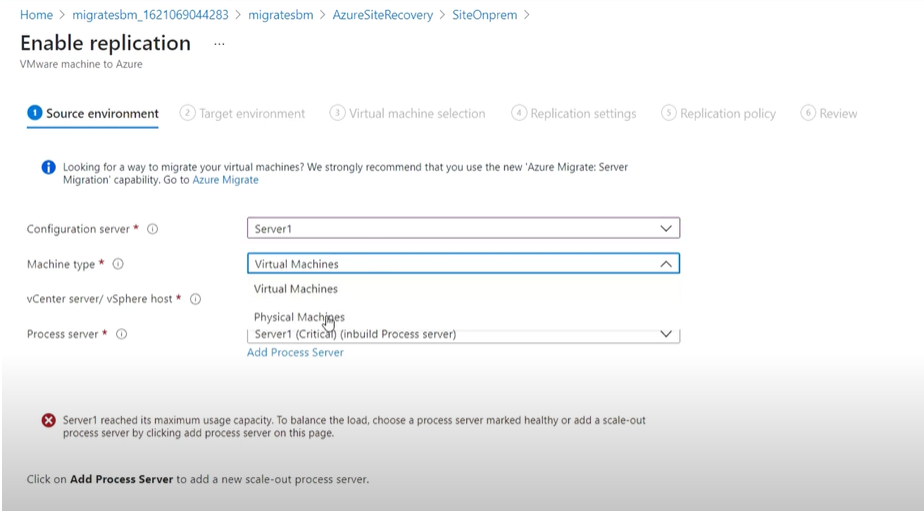Screen dimensions: 924x511
Task: Show info tooltip for Configuration server
Action: click(x=153, y=229)
